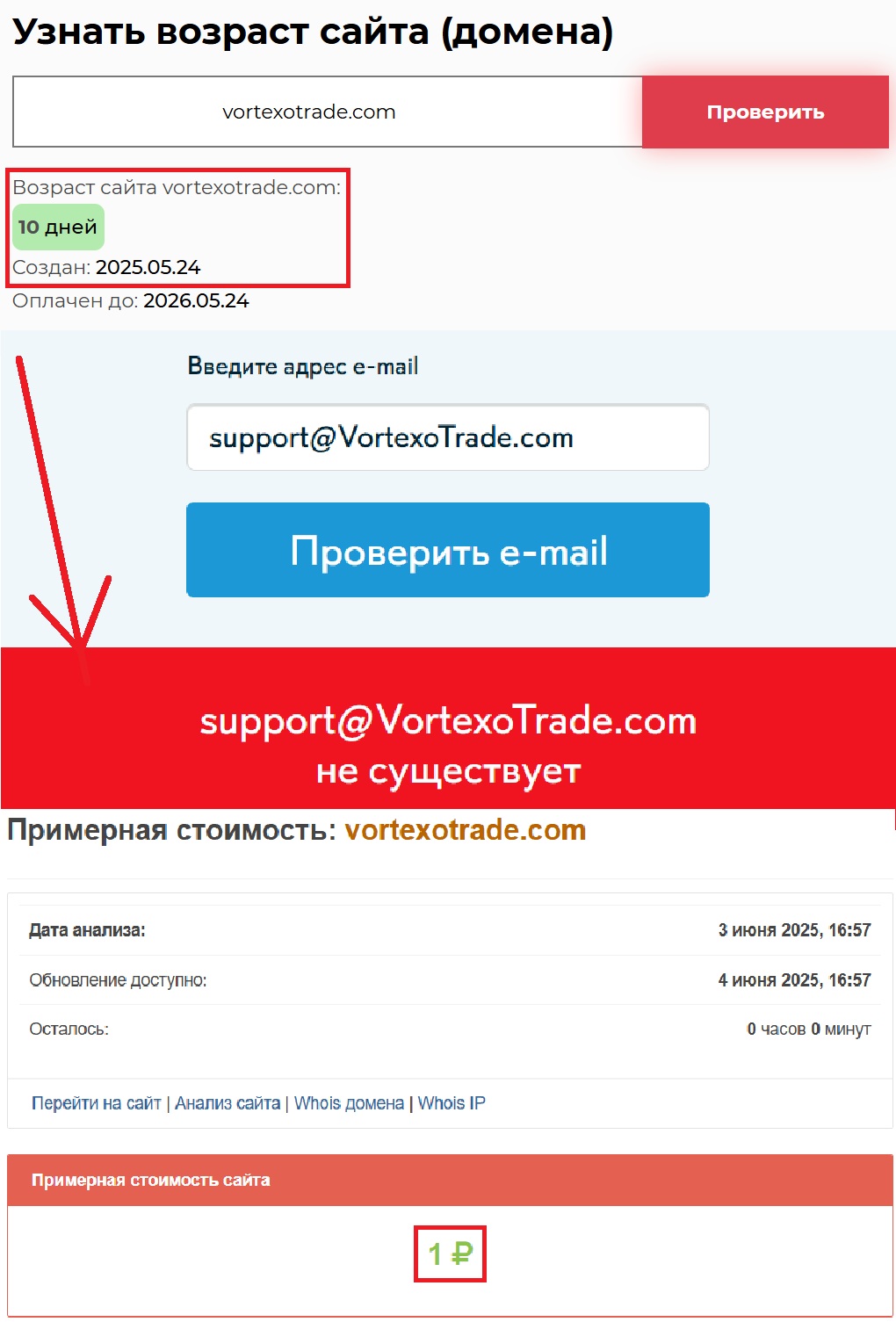Viewport: 896px width, 1322px height.
Task: Click the domain input field with vortexotrade.com
Action: (x=328, y=112)
